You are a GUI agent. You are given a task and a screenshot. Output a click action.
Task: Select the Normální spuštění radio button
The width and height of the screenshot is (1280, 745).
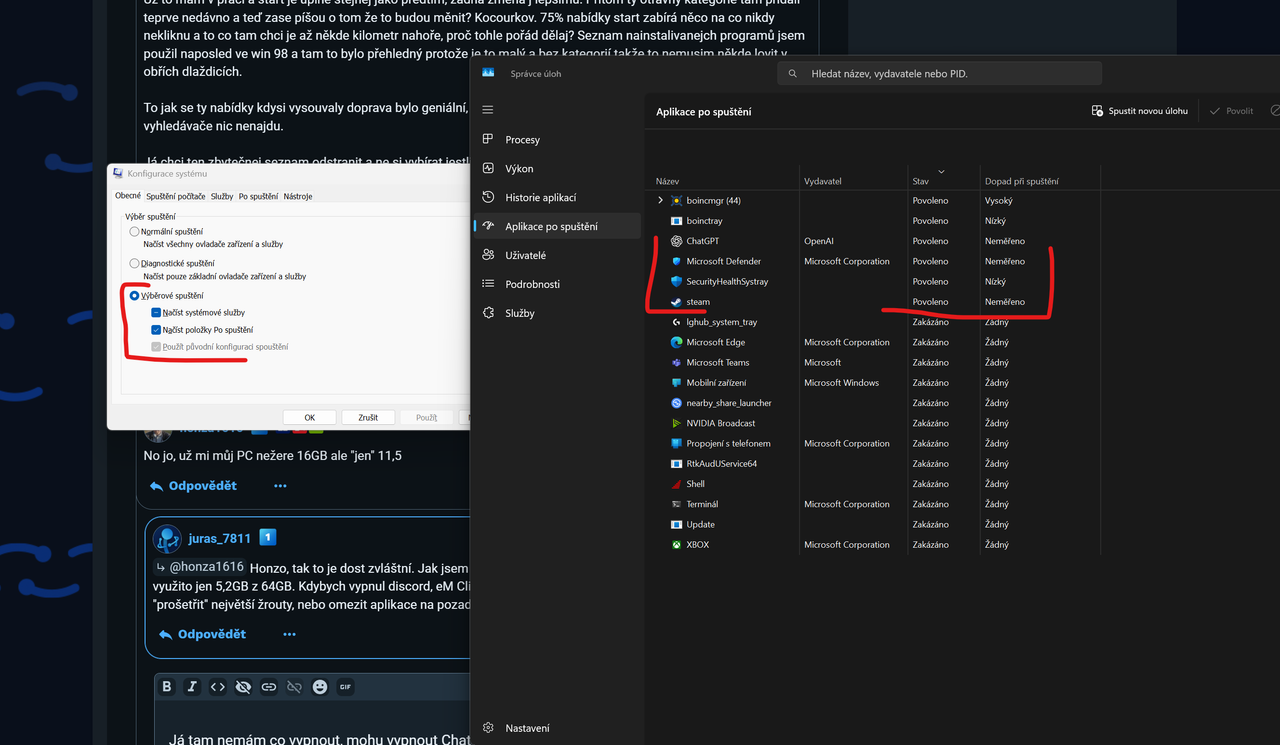(x=135, y=232)
